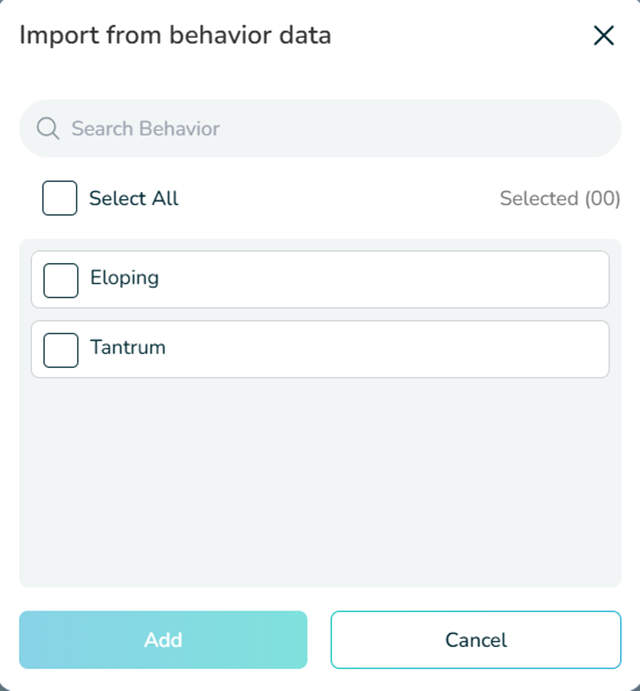The image size is (640, 691).
Task: Click the Selected (00) counter text
Action: coord(560,198)
